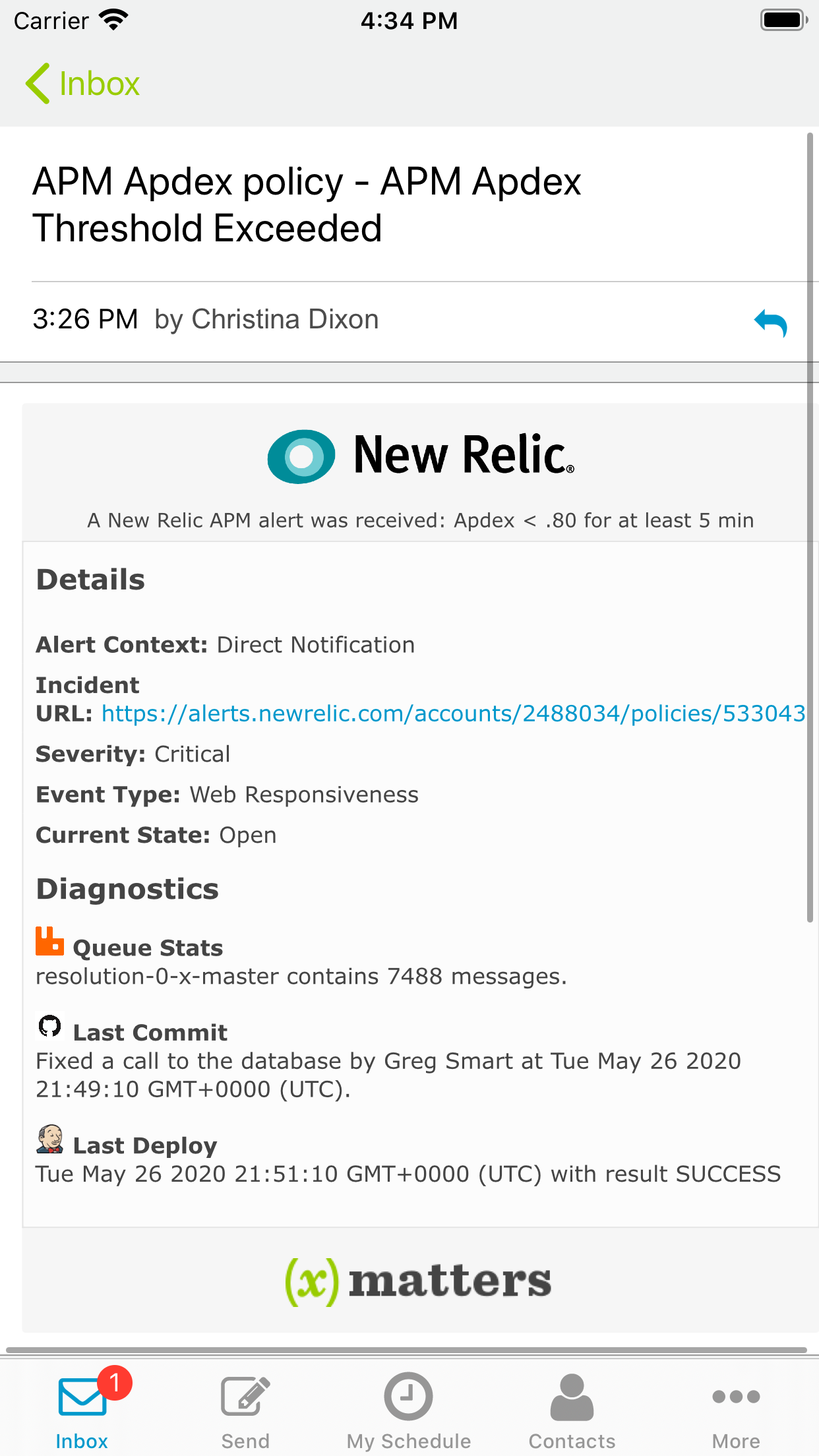The width and height of the screenshot is (819, 1456).
Task: Tap the APM Apdex policy message title
Action: (x=307, y=204)
